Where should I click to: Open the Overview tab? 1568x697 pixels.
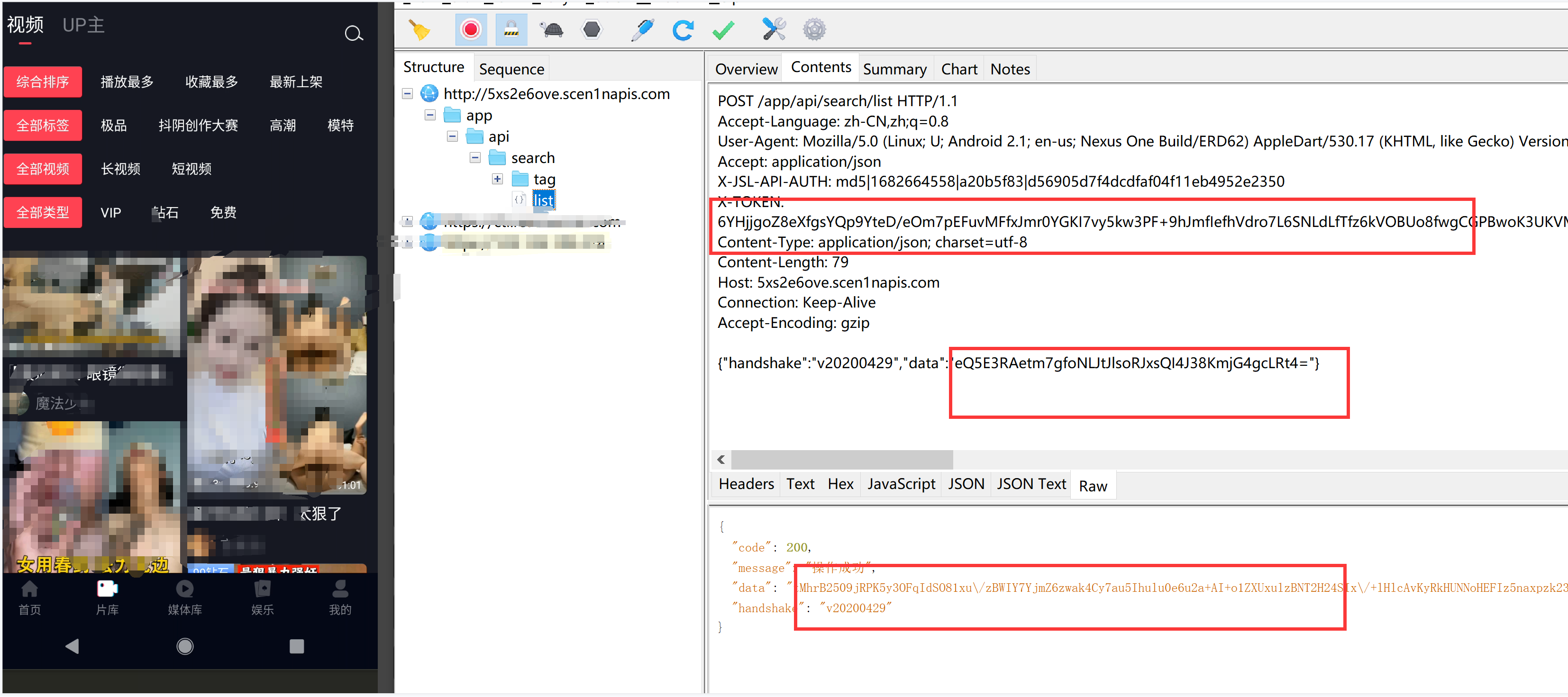pyautogui.click(x=746, y=69)
